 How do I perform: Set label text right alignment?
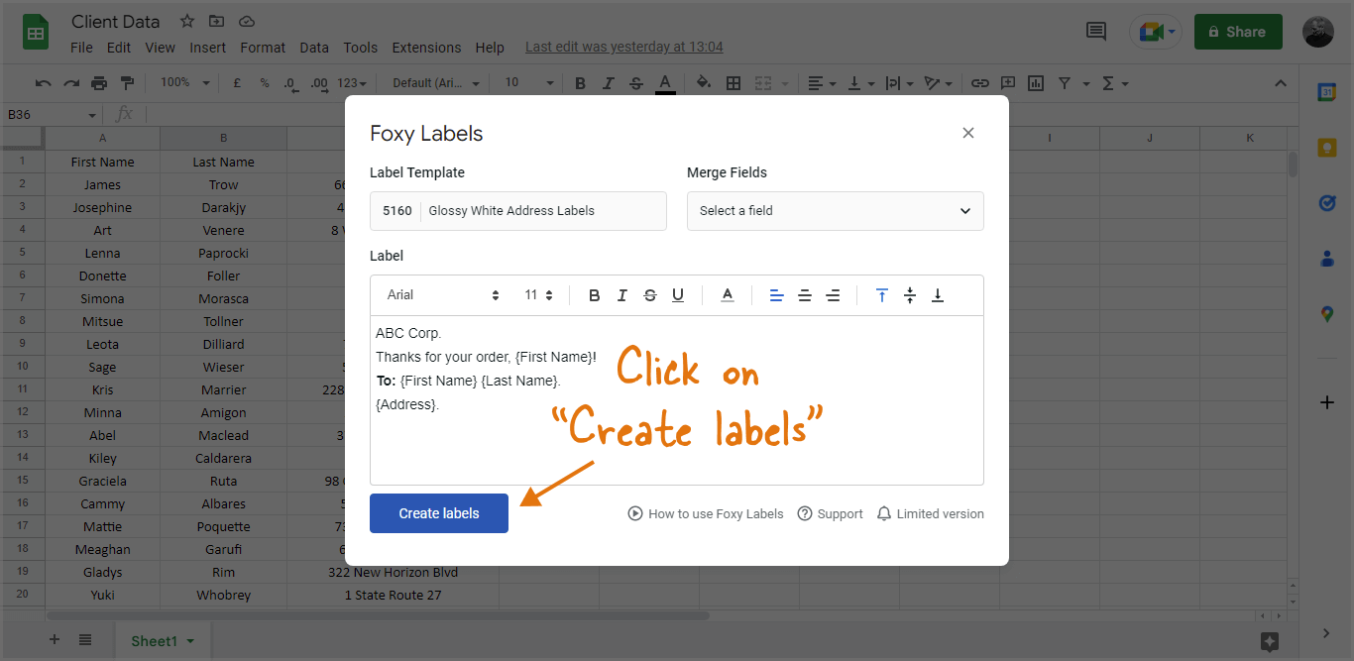coord(832,295)
